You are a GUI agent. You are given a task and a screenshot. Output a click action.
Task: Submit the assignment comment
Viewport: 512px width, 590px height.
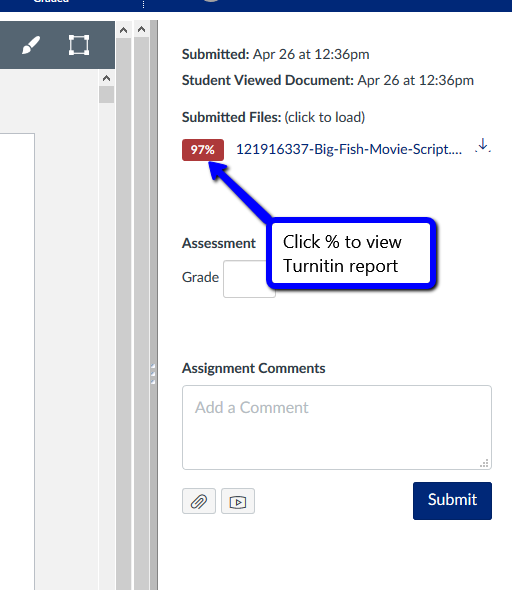[x=452, y=501]
